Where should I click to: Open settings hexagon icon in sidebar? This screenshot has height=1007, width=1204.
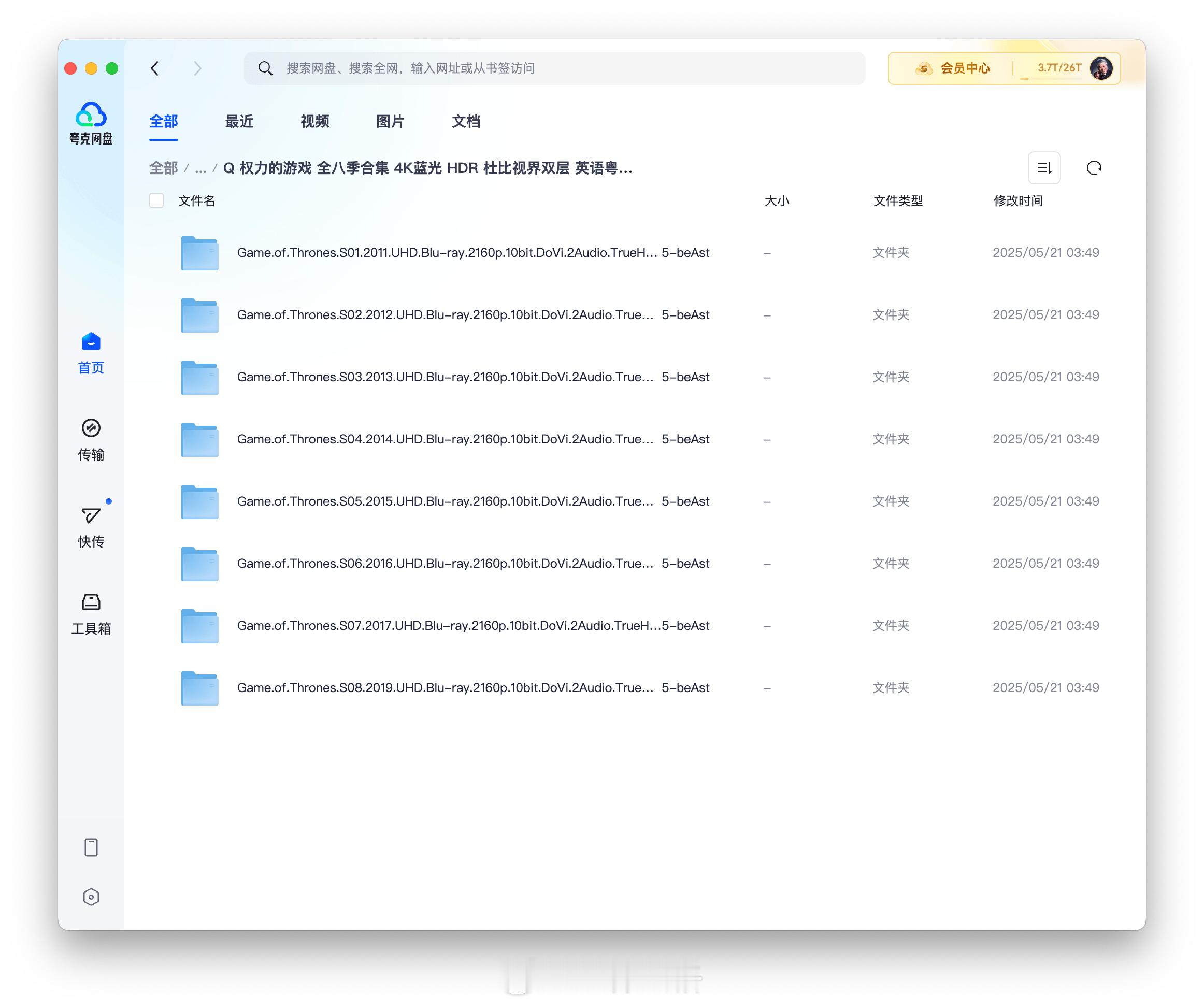tap(91, 898)
